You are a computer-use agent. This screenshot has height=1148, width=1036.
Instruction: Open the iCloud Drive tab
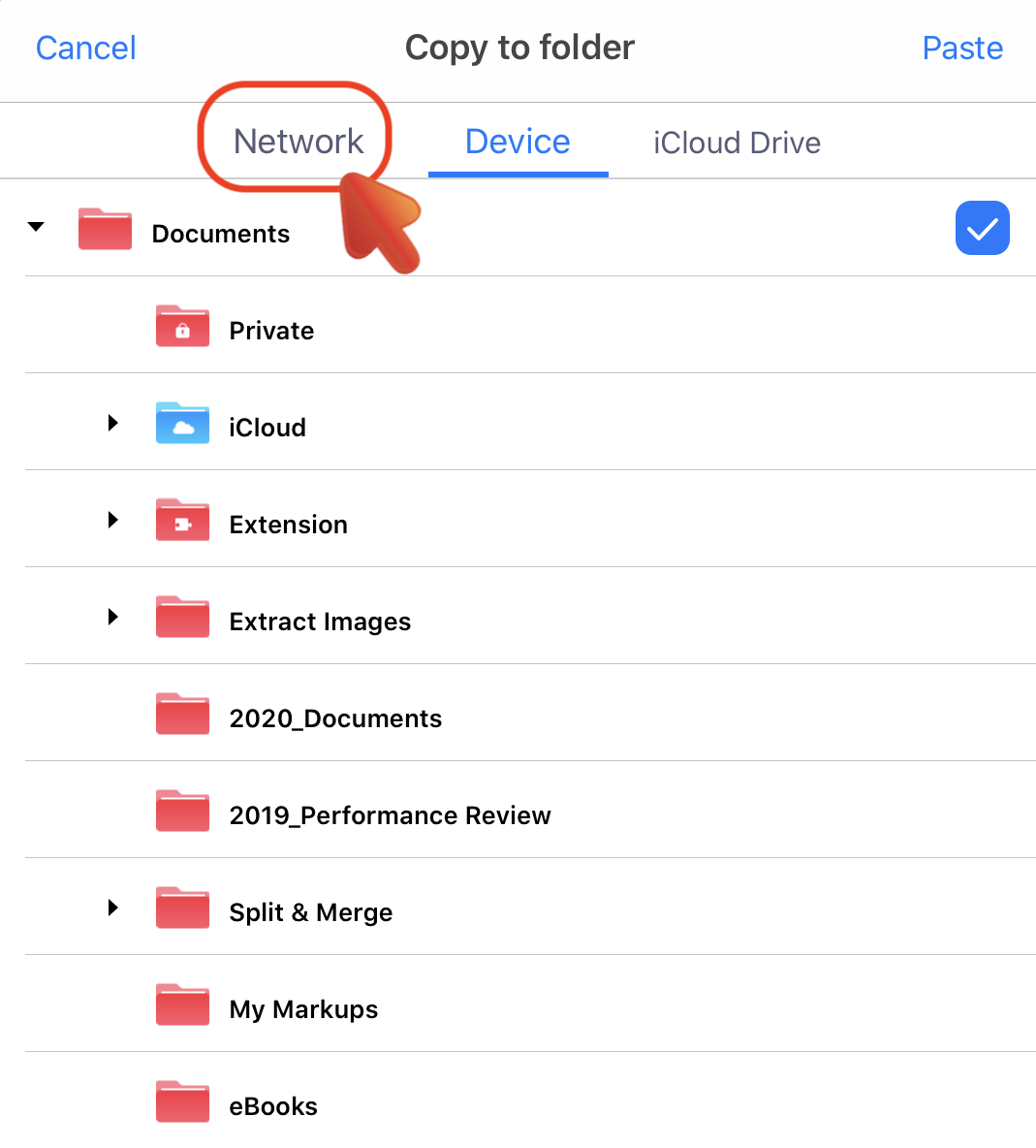point(737,143)
